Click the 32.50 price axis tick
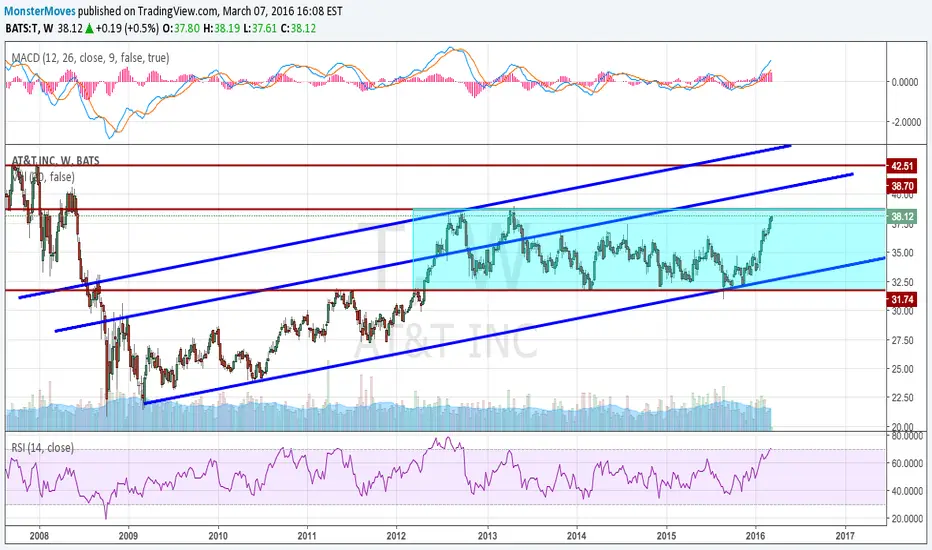The height and width of the screenshot is (550, 932). coord(902,282)
